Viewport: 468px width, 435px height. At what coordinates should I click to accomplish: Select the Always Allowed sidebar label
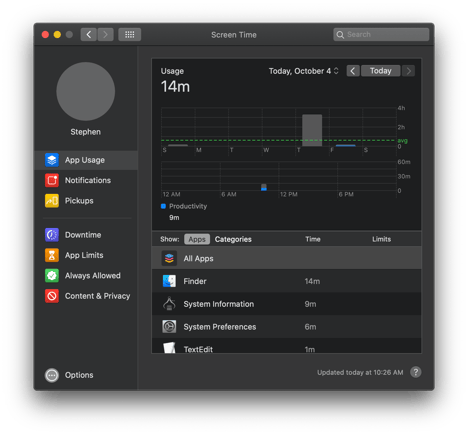(x=93, y=276)
